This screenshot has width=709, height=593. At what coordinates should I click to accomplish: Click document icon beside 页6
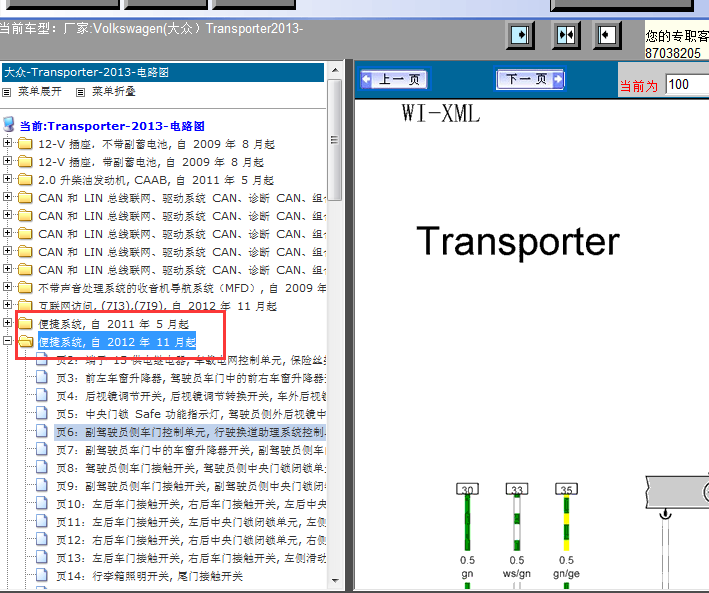click(42, 431)
